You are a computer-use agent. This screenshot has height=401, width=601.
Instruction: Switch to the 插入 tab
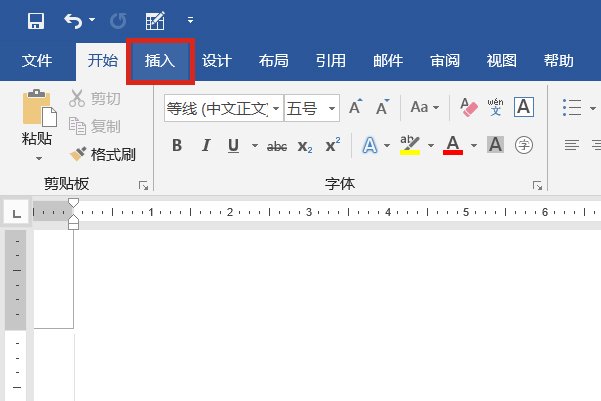coord(160,61)
